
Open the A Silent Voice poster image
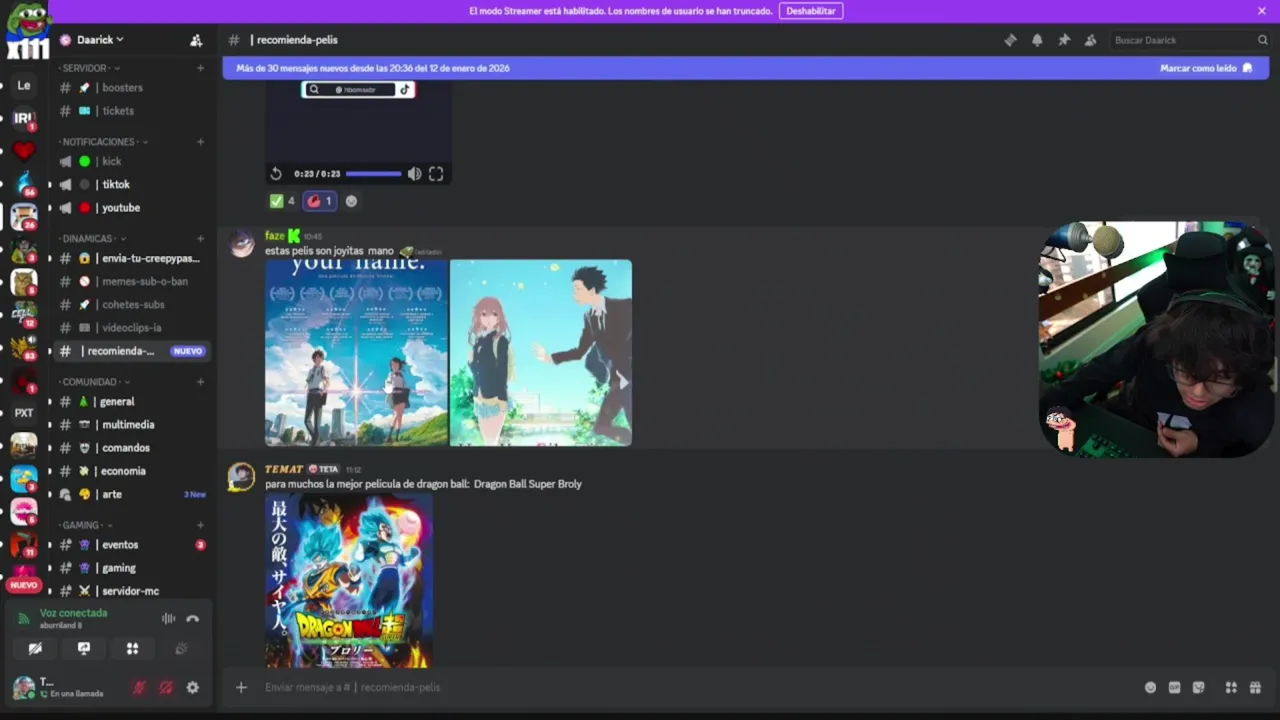click(541, 352)
